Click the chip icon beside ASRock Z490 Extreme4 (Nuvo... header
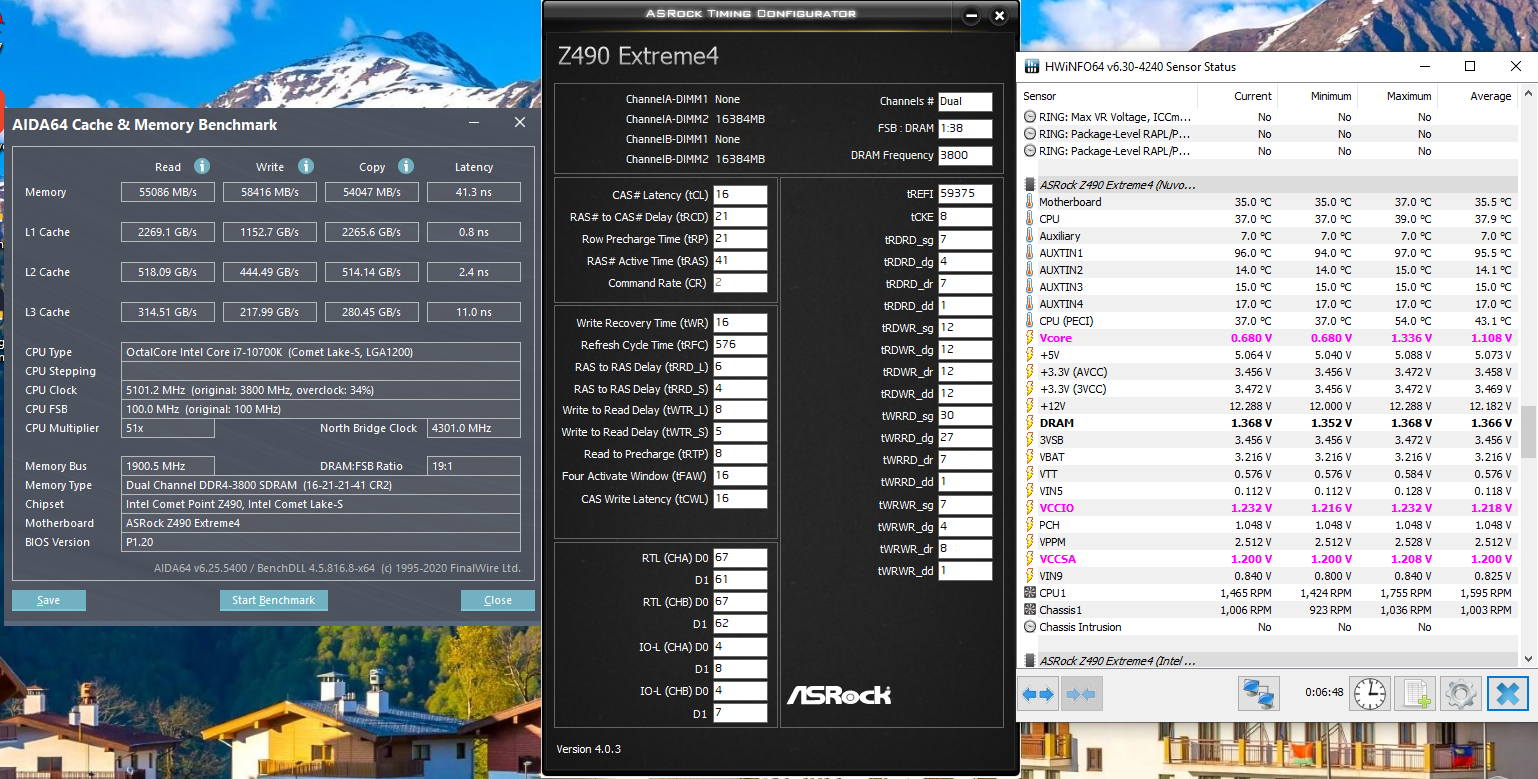The height and width of the screenshot is (779, 1538). pos(1030,185)
